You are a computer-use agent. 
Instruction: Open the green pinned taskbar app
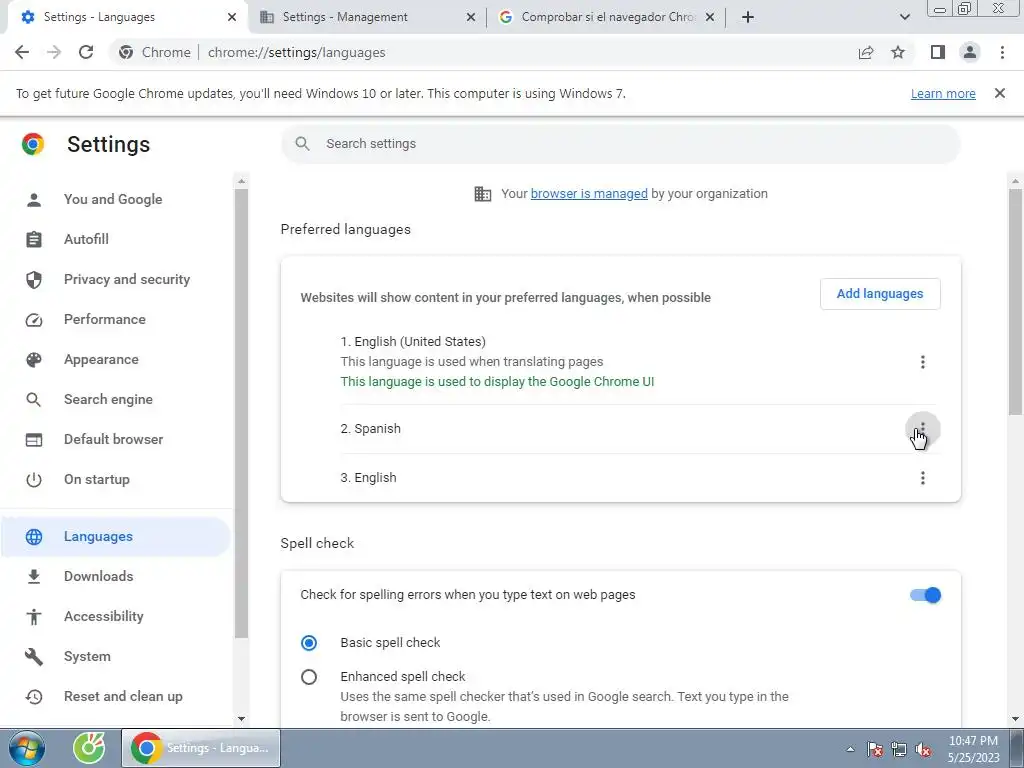[x=89, y=748]
